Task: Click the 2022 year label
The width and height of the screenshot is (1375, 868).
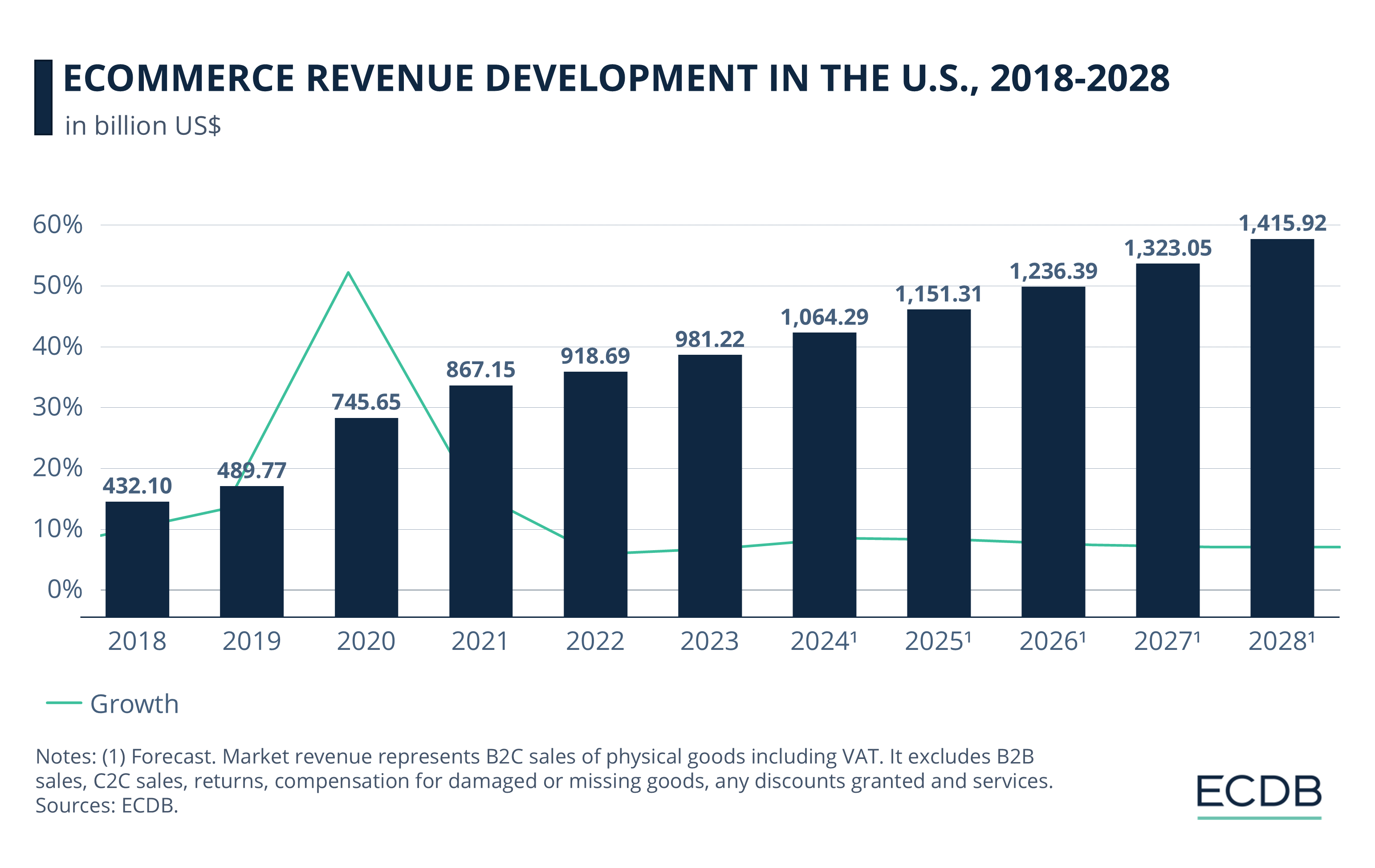Action: (595, 641)
